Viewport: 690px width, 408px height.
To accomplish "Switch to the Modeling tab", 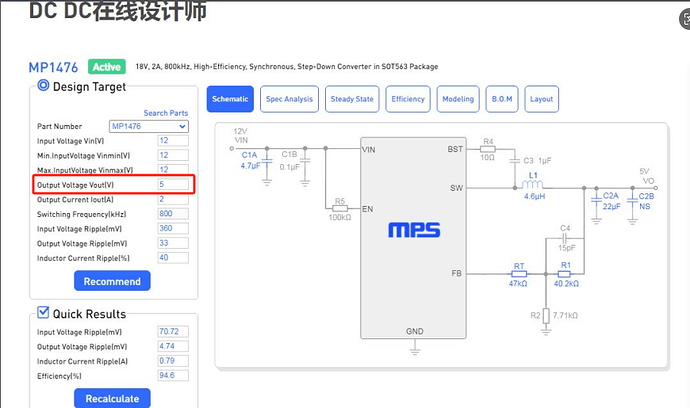I will pyautogui.click(x=458, y=99).
